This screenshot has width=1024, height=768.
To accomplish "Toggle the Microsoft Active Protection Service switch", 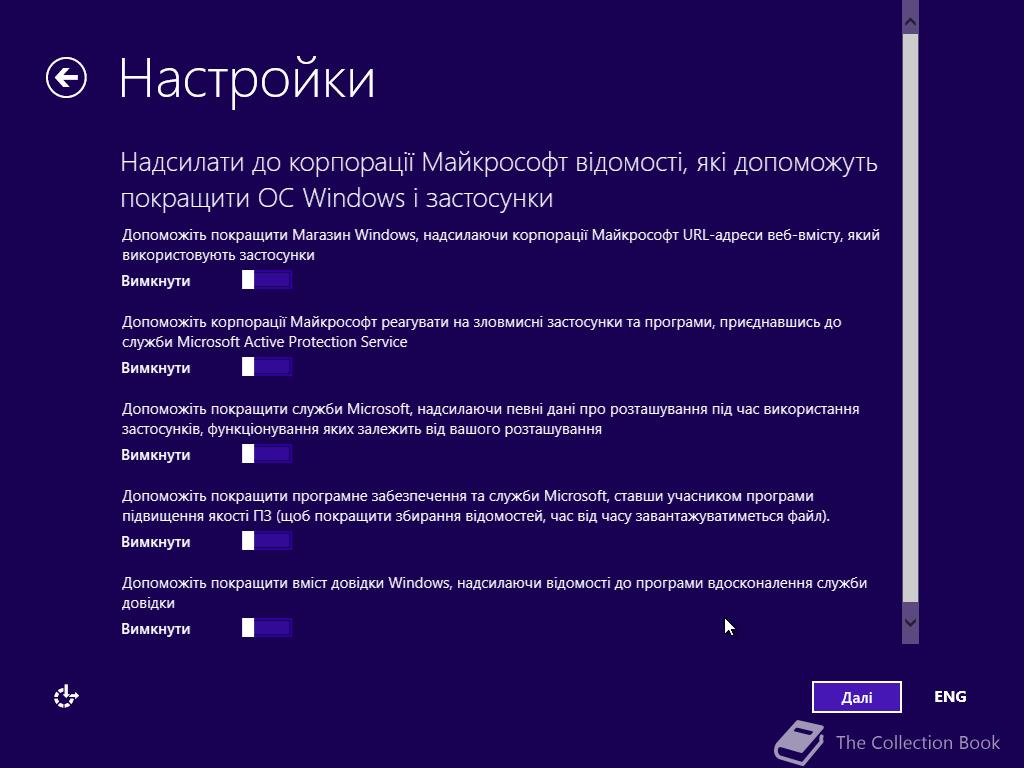I will (x=266, y=367).
